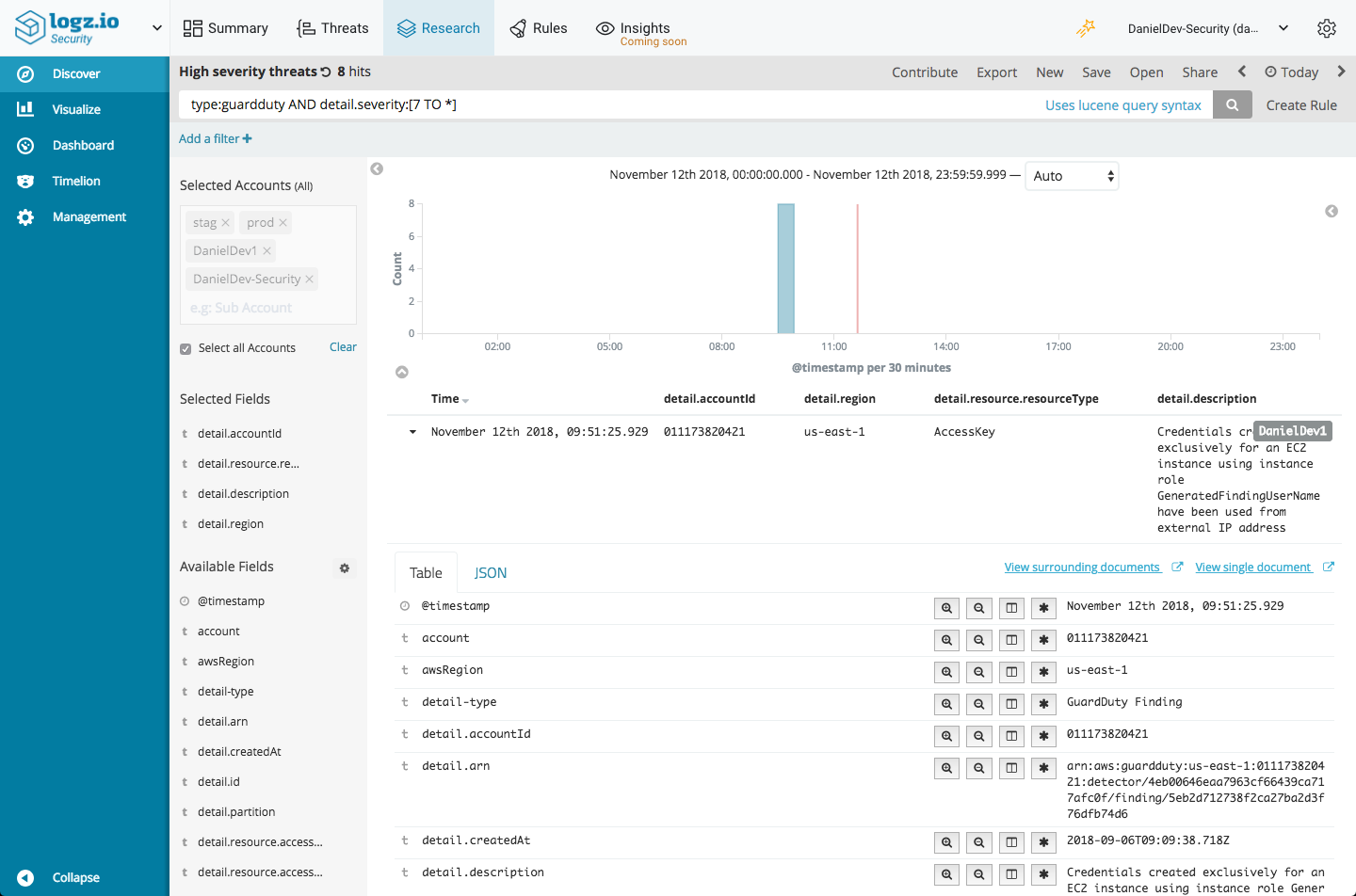Collapse the side navigation
Screen dimensions: 1356x896
click(x=58, y=877)
